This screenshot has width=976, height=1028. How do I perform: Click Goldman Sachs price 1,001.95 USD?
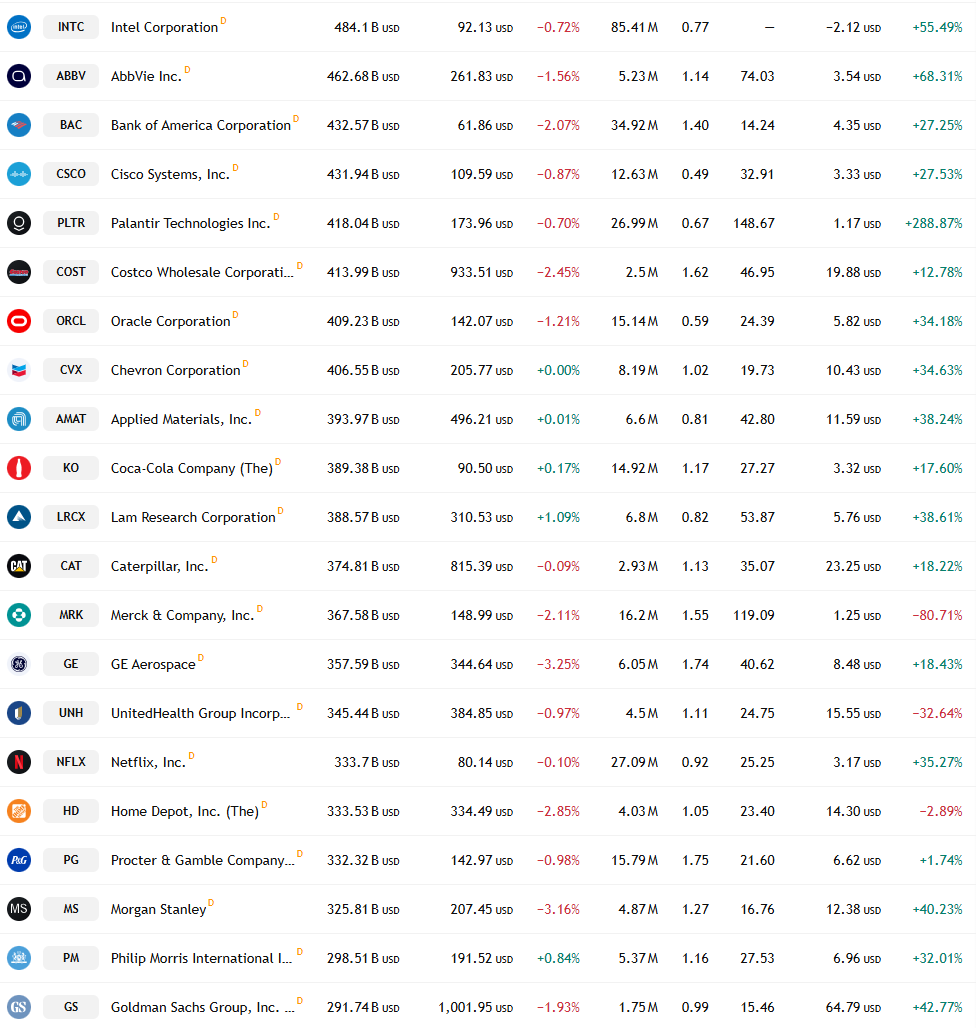click(x=475, y=1007)
